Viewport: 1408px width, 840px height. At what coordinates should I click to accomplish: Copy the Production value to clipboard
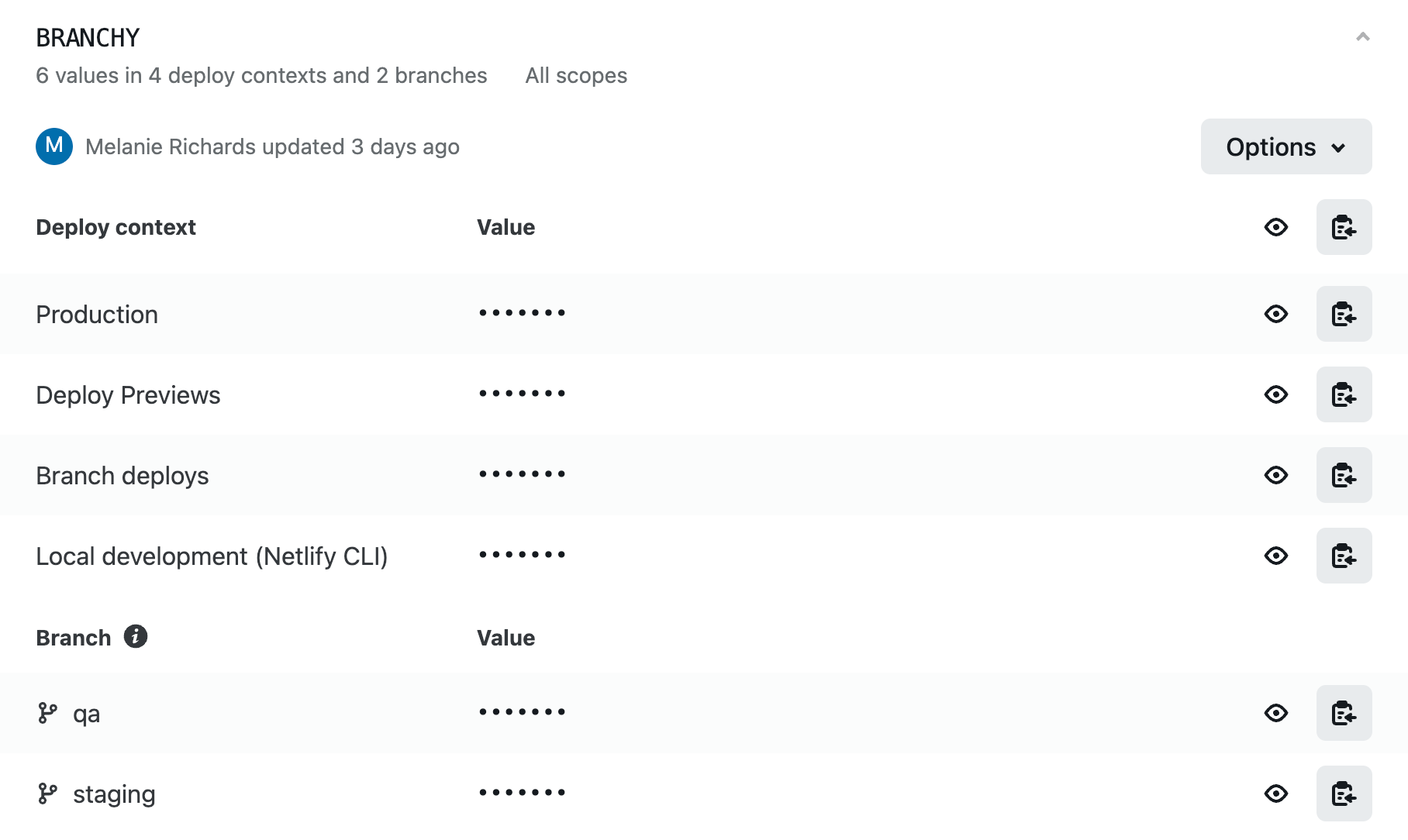[1344, 314]
